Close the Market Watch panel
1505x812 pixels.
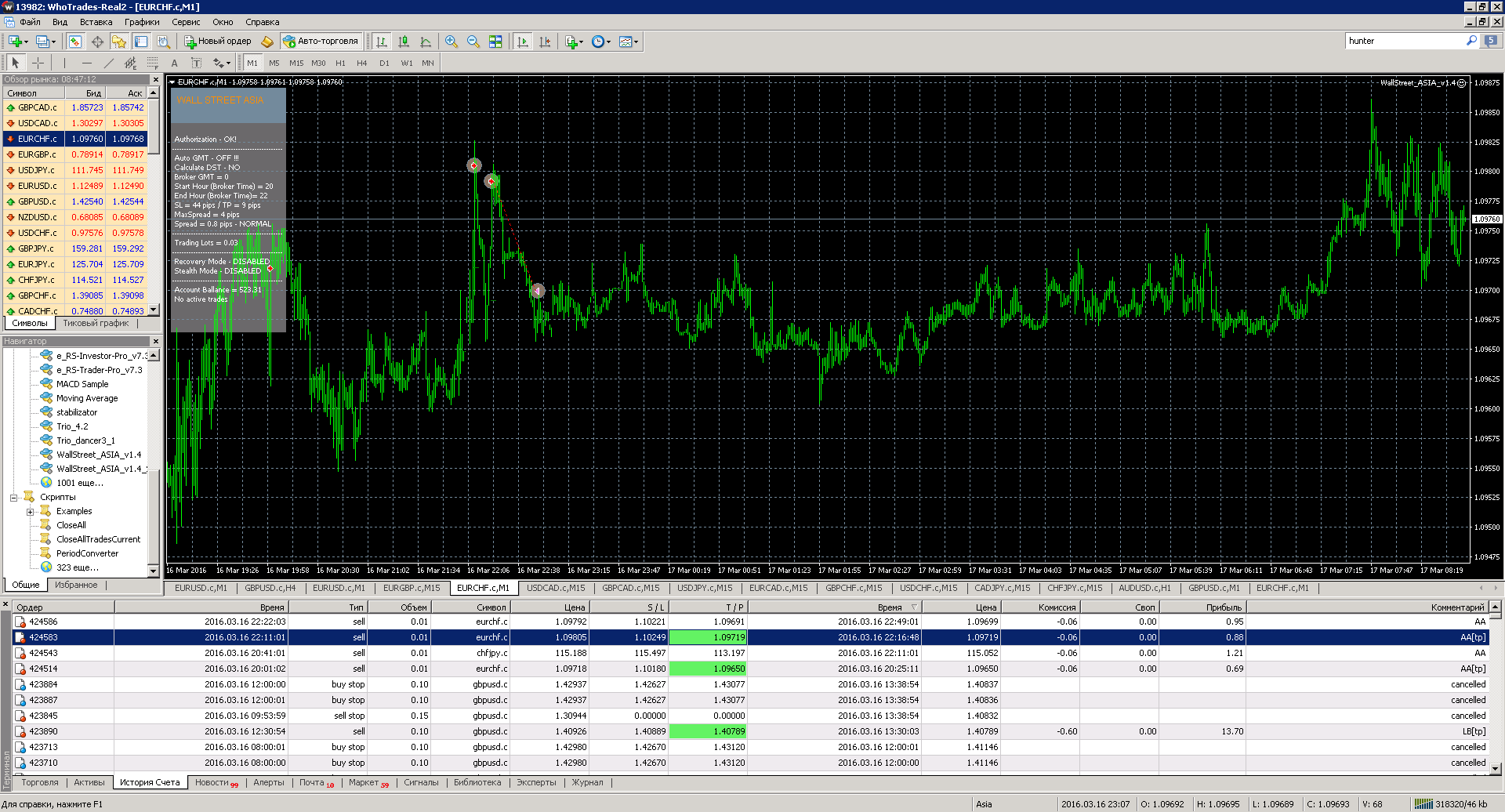[x=155, y=79]
